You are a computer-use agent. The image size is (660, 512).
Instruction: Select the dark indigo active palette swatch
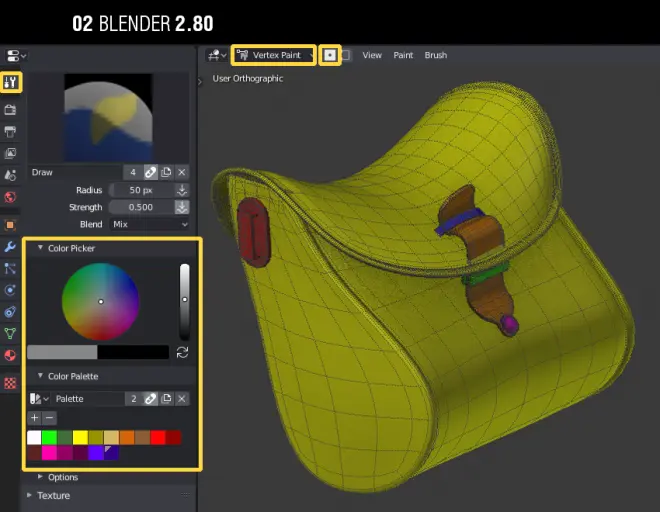[x=112, y=453]
